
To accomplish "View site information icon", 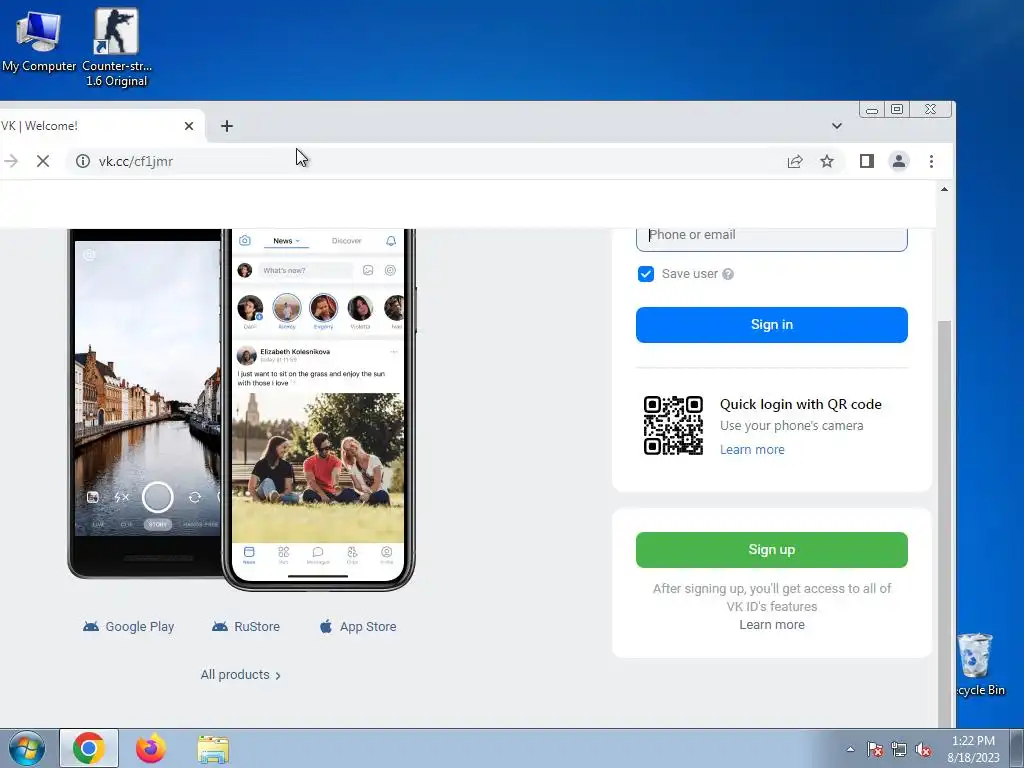I will pos(83,161).
